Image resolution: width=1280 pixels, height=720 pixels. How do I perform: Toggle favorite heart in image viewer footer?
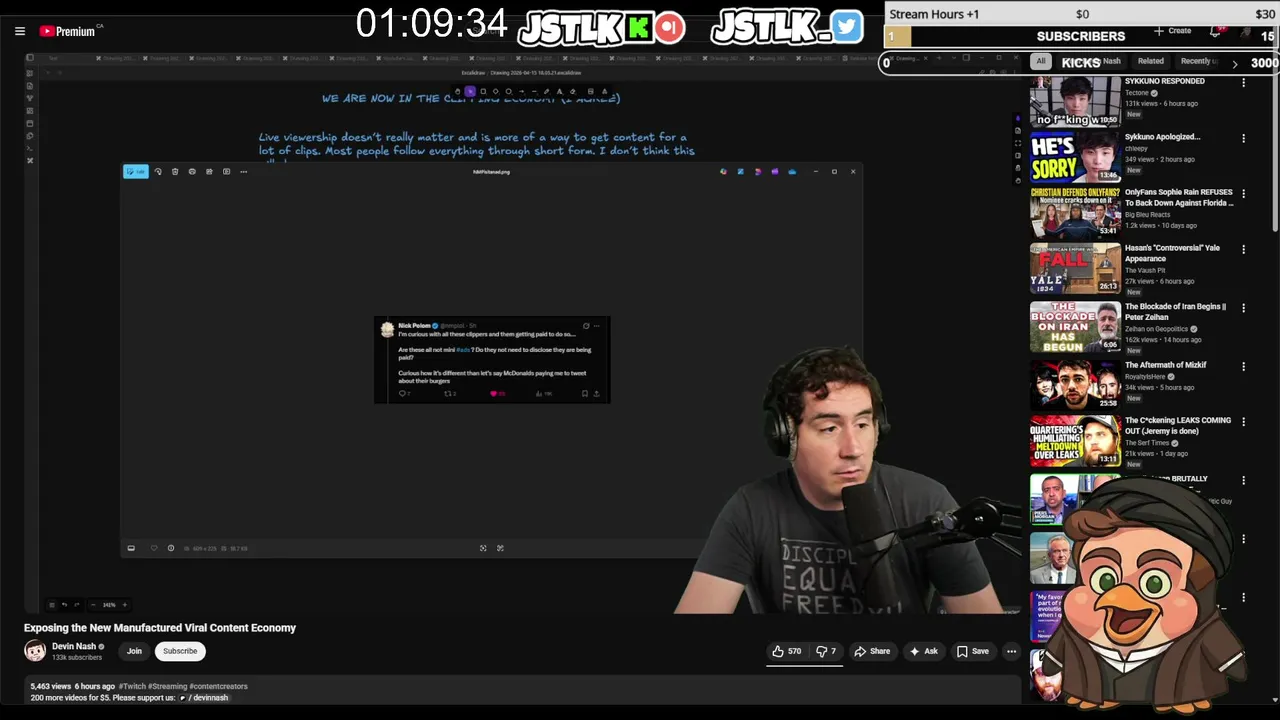[x=154, y=548]
